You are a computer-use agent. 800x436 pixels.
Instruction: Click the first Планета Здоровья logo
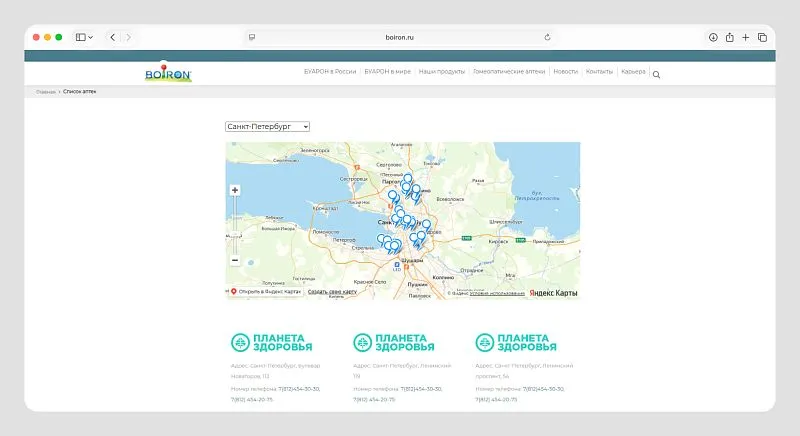(271, 343)
